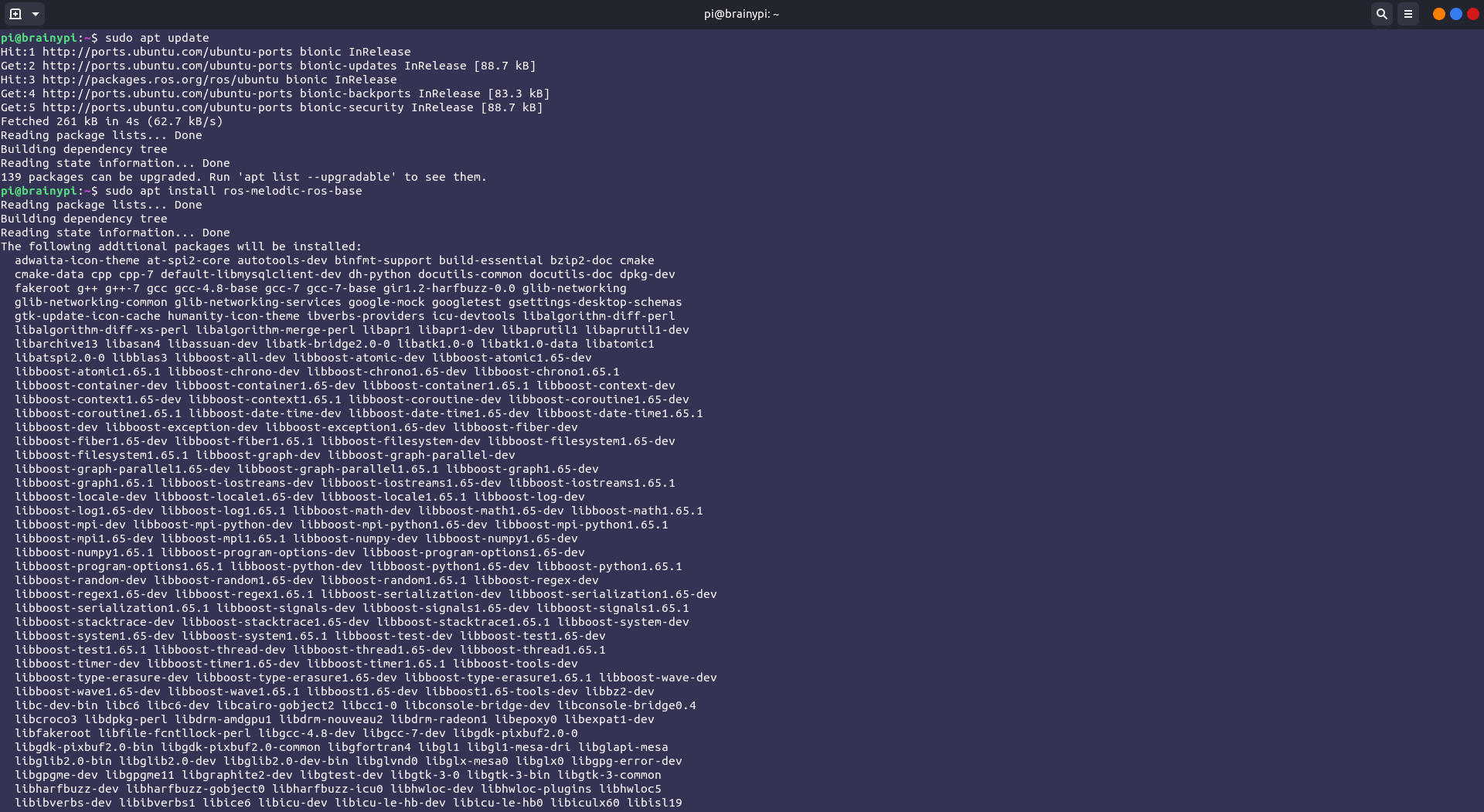Screen dimensions: 1484x812
Task: Click the 'libhwloc5' package name
Action: click(630, 789)
